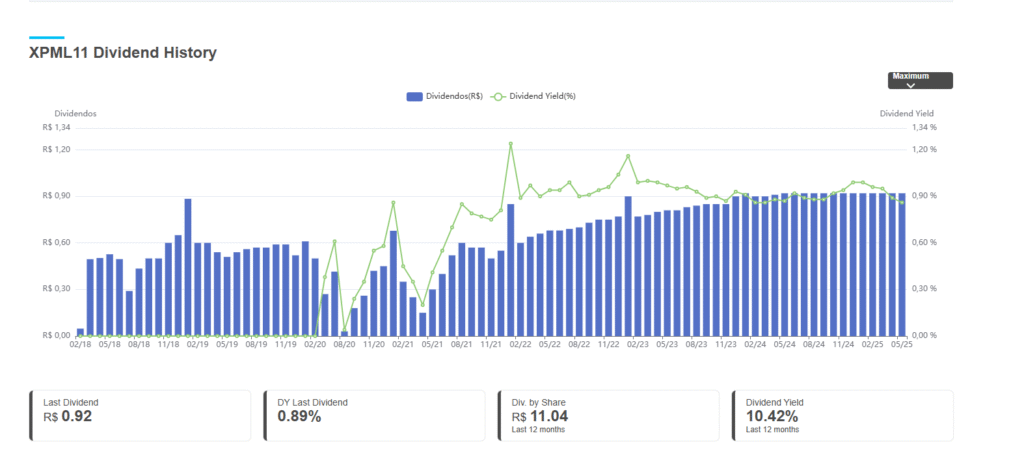Click the 11/23 x-axis date label
1024x455 pixels.
pyautogui.click(x=726, y=345)
